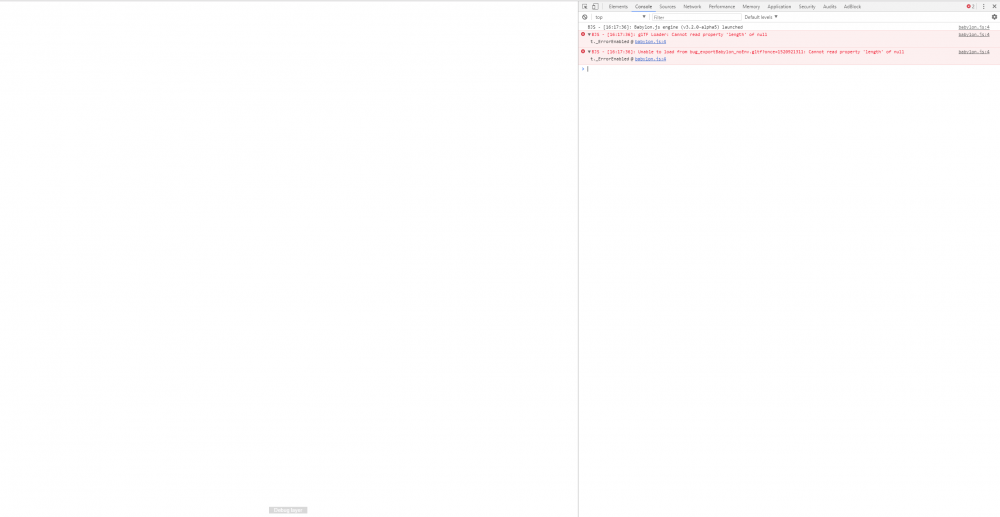
Task: Open the Memory tab
Action: click(751, 6)
